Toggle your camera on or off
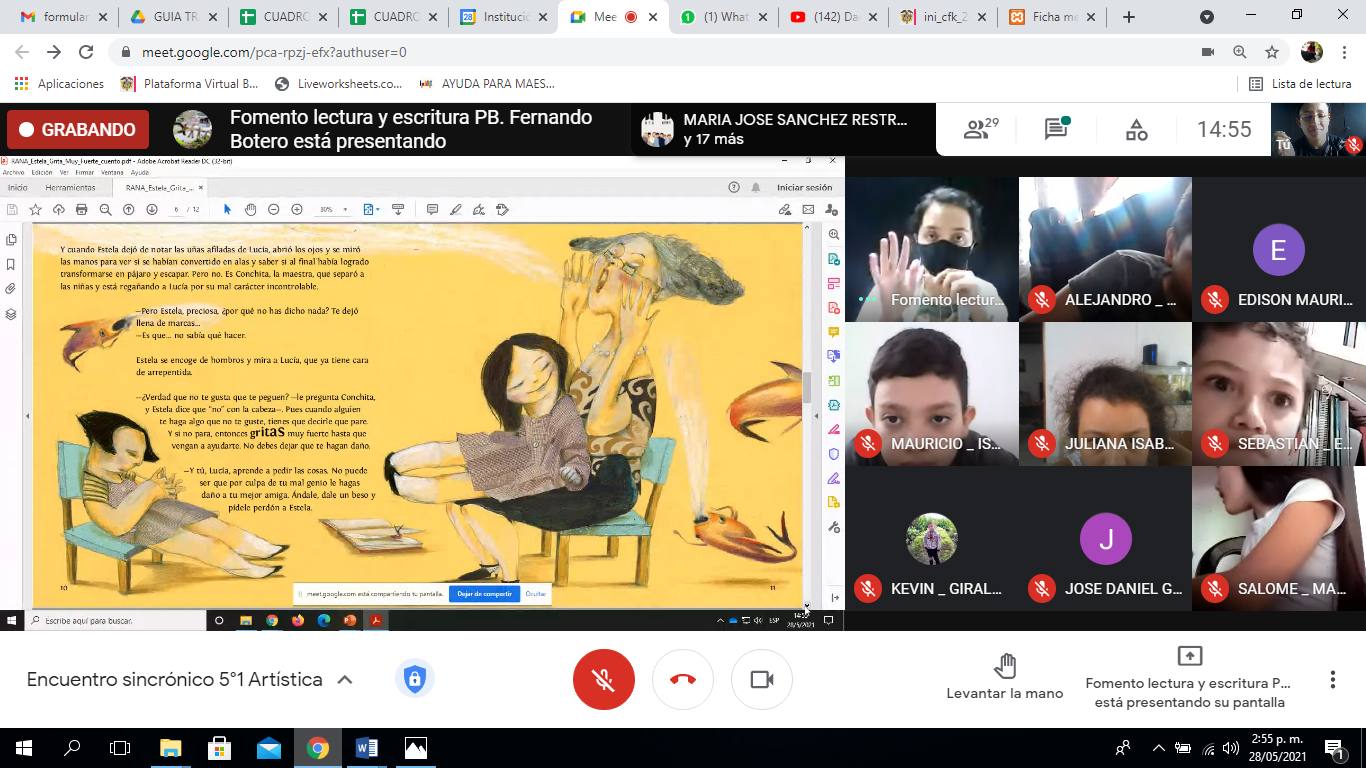The height and width of the screenshot is (768, 1366). [762, 680]
